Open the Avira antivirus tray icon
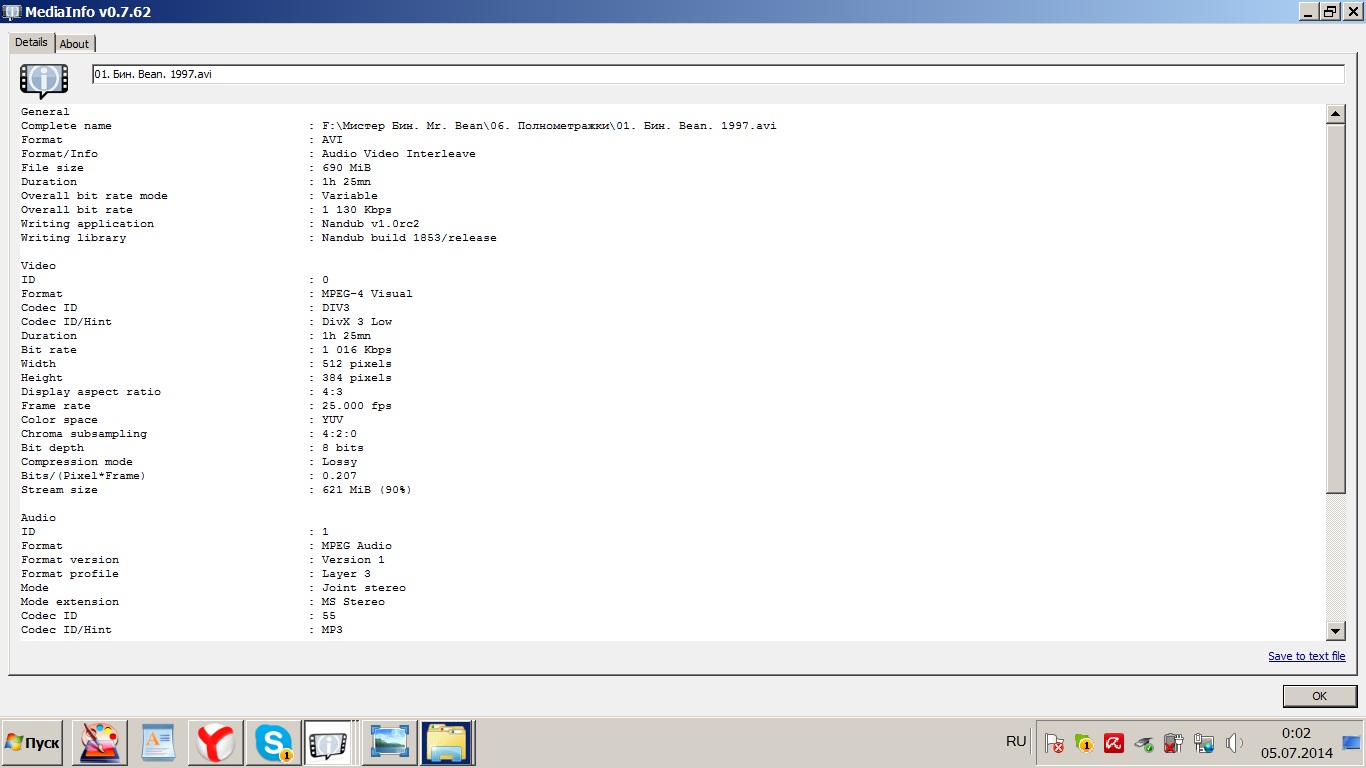This screenshot has width=1366, height=768. tap(1113, 743)
